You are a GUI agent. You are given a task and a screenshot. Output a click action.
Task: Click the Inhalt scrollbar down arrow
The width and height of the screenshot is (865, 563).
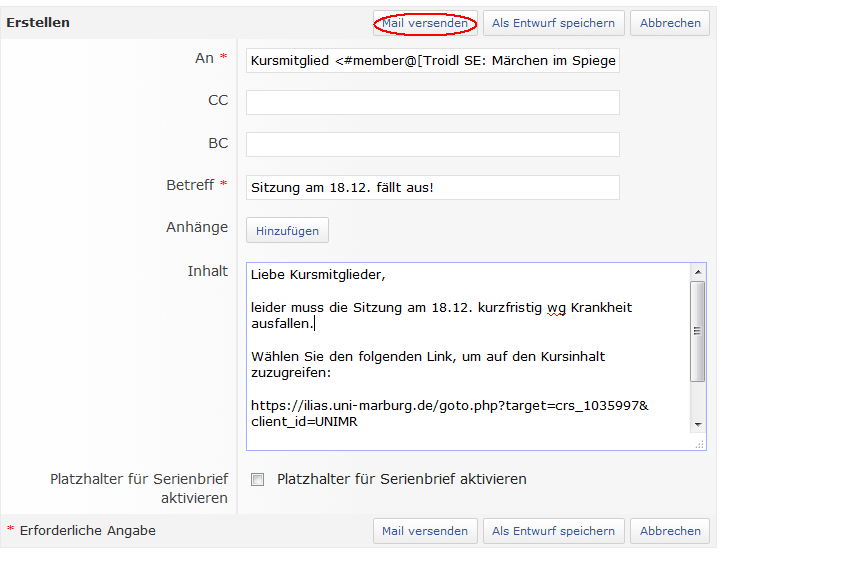(698, 425)
